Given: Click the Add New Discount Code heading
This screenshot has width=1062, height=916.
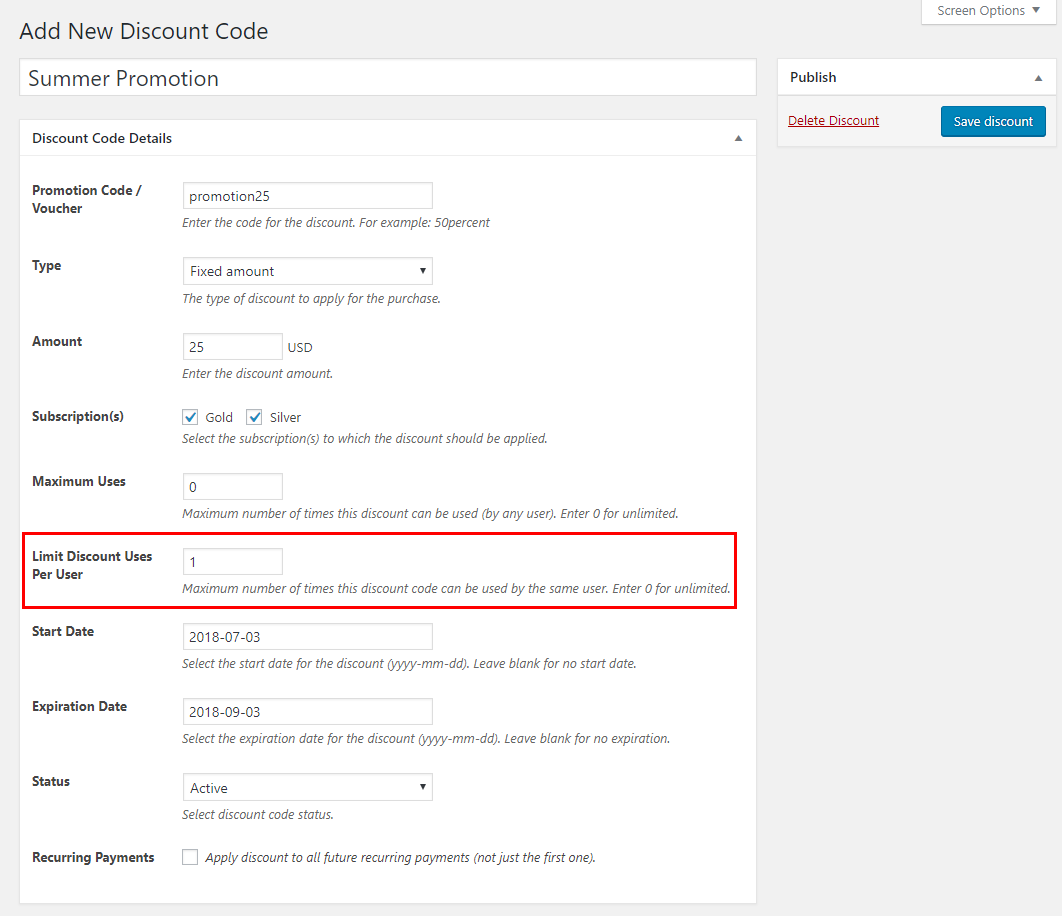Looking at the screenshot, I should click(x=143, y=31).
